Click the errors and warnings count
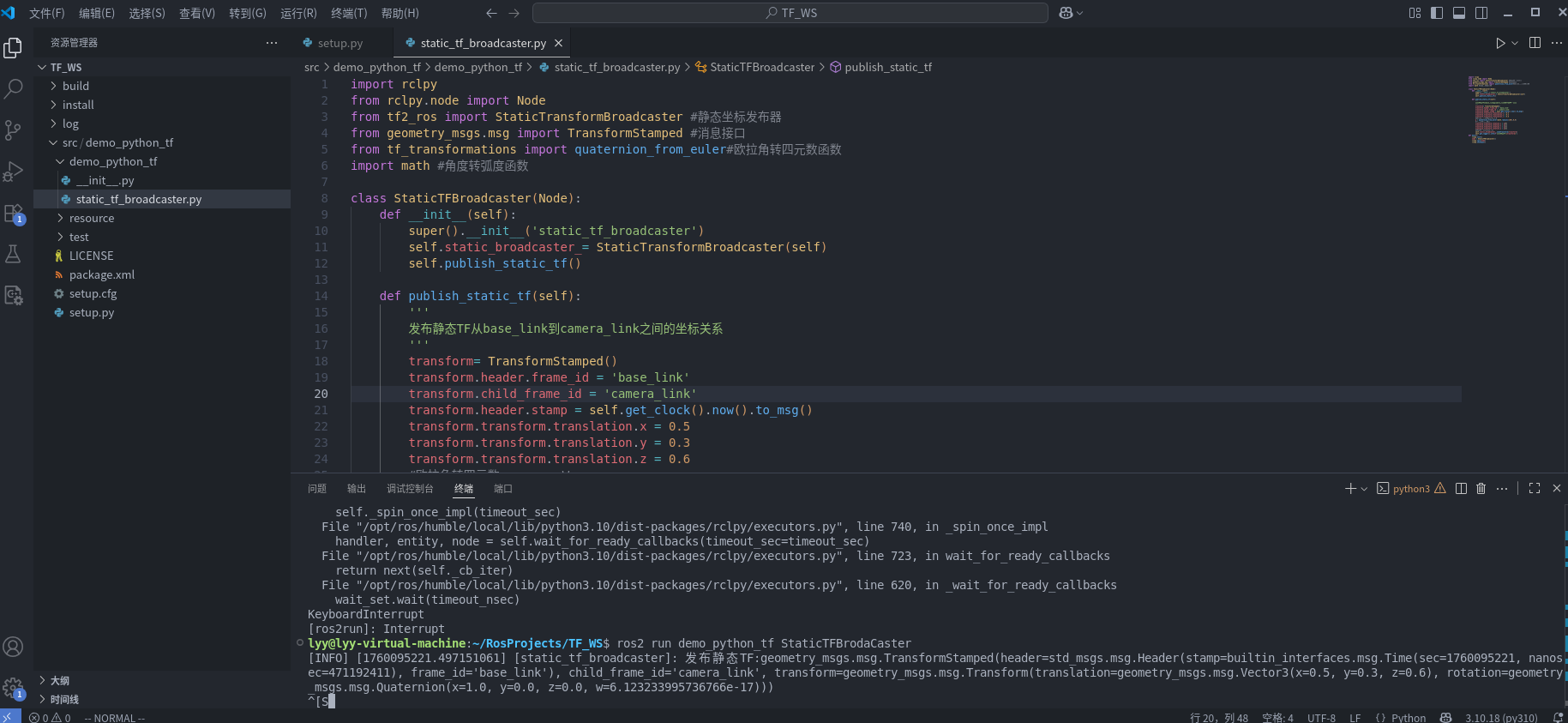1568x723 pixels. point(50,718)
